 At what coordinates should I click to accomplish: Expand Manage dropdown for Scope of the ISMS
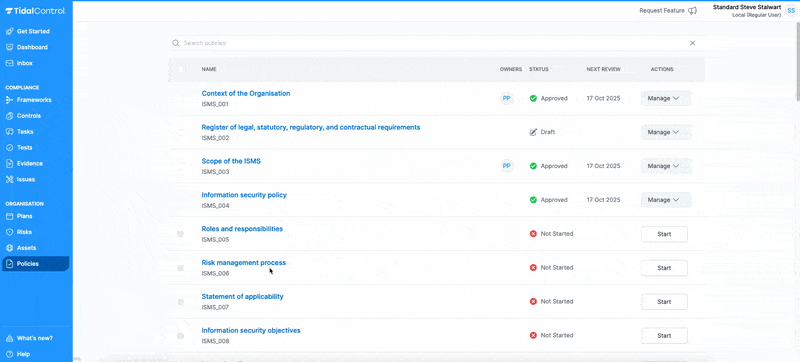pos(666,166)
